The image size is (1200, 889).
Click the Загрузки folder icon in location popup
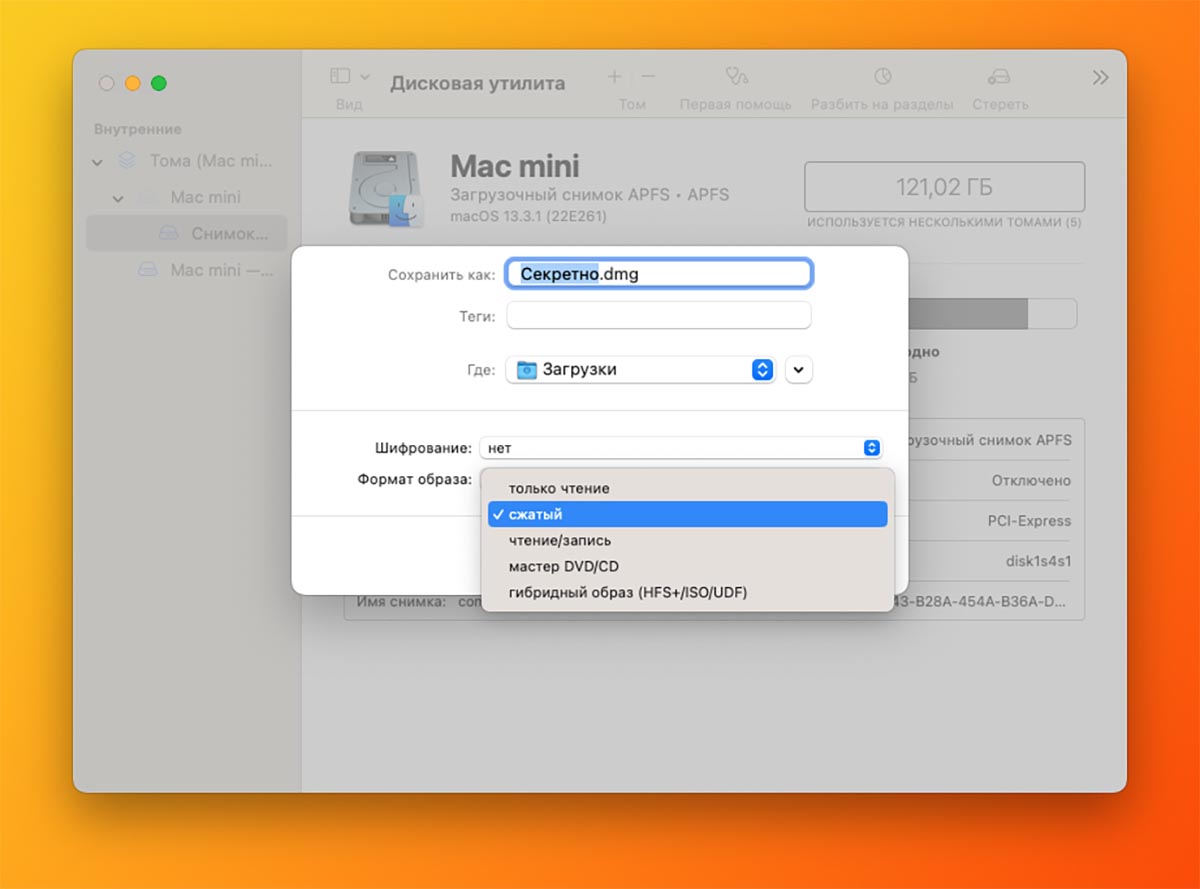526,370
